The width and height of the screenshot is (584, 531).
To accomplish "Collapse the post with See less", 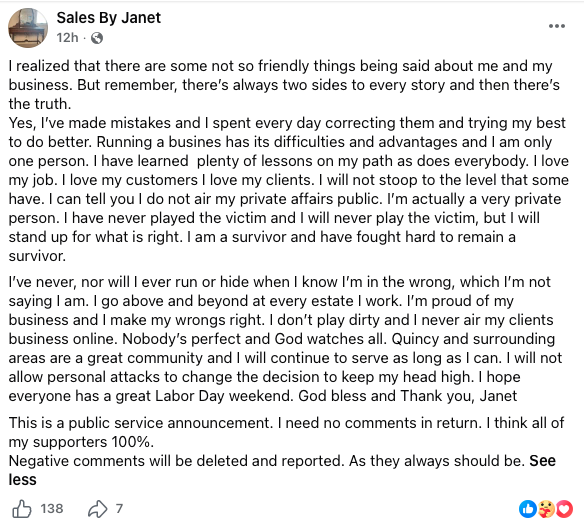I will click(x=282, y=470).
